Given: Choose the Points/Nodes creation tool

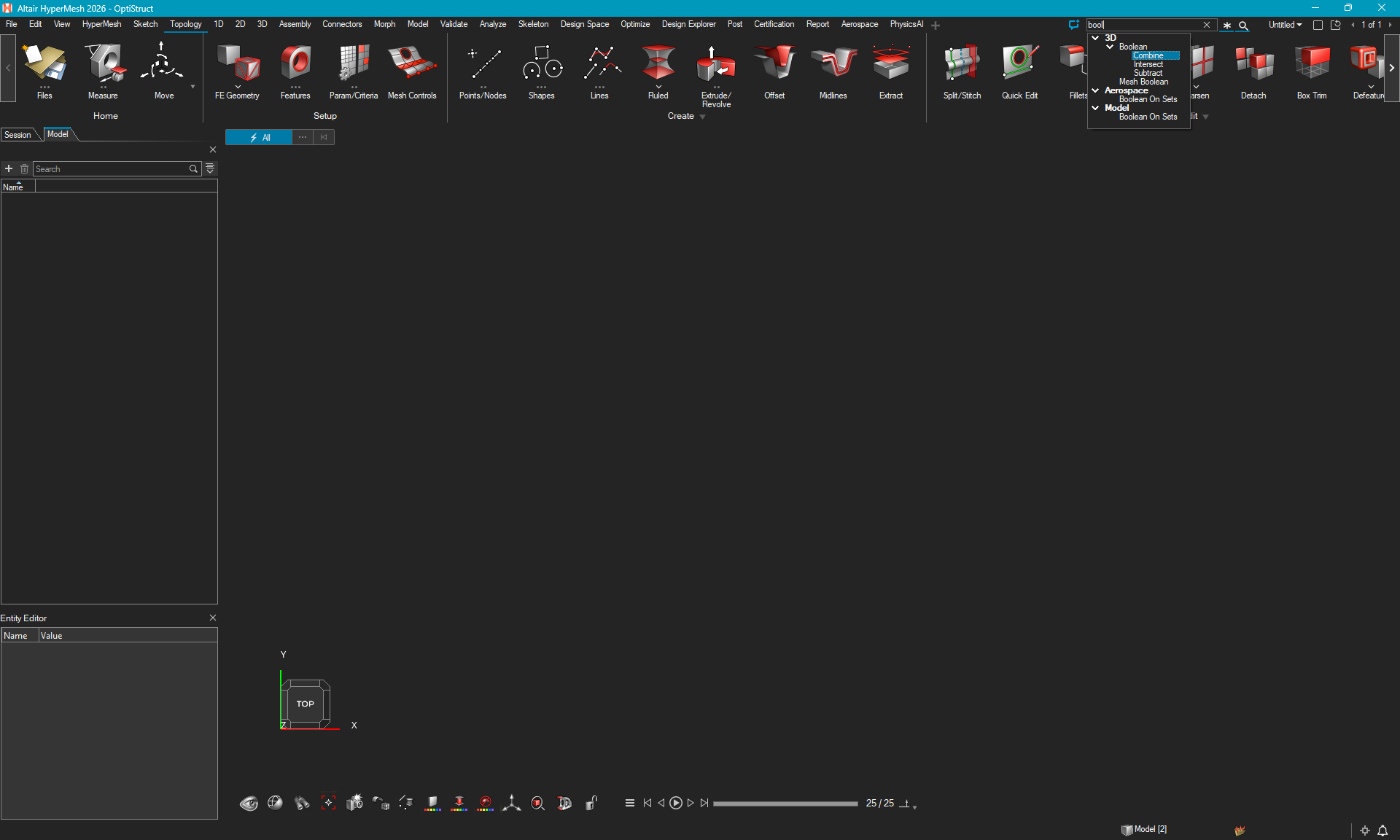Looking at the screenshot, I should pos(483,71).
